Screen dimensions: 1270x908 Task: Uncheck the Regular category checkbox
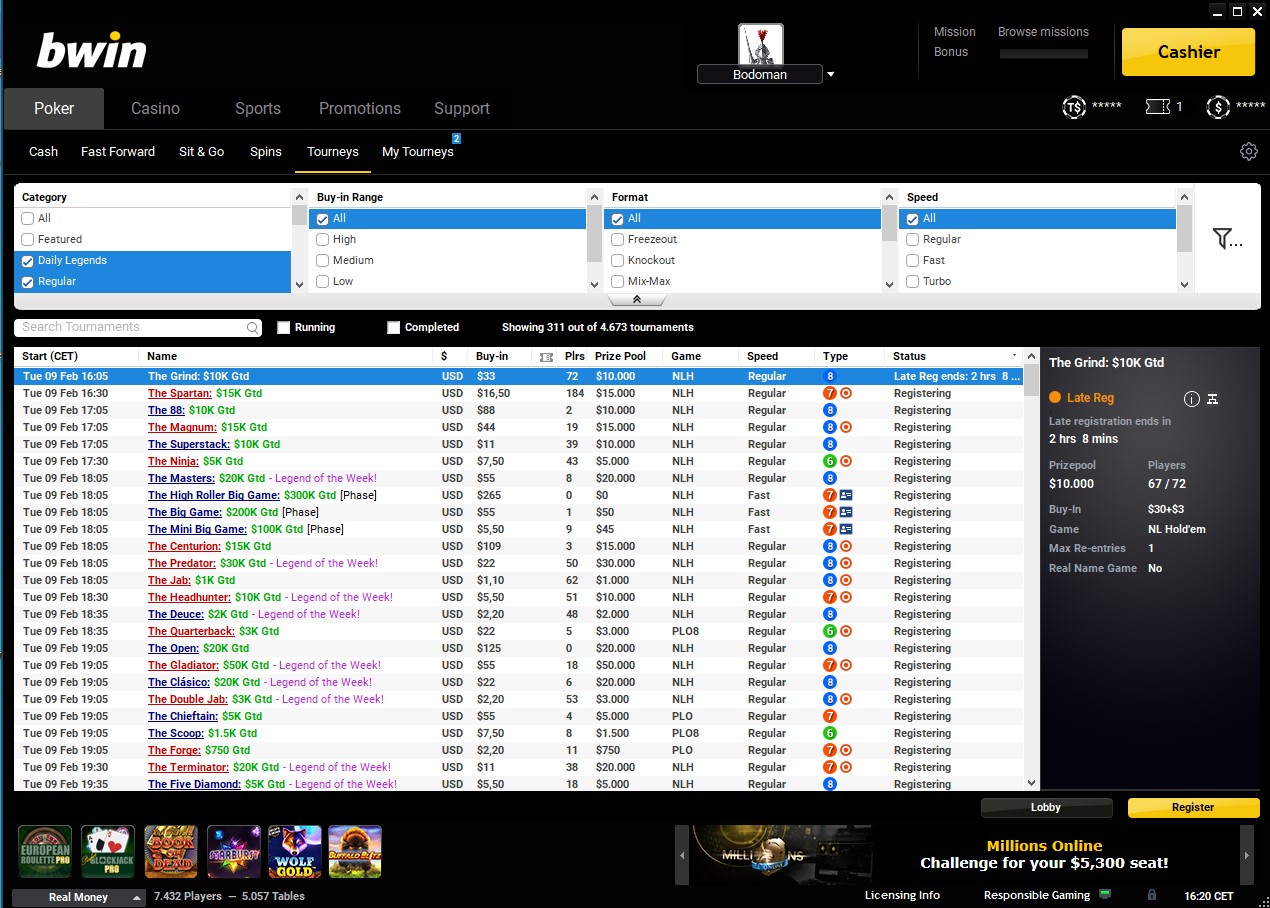(28, 282)
